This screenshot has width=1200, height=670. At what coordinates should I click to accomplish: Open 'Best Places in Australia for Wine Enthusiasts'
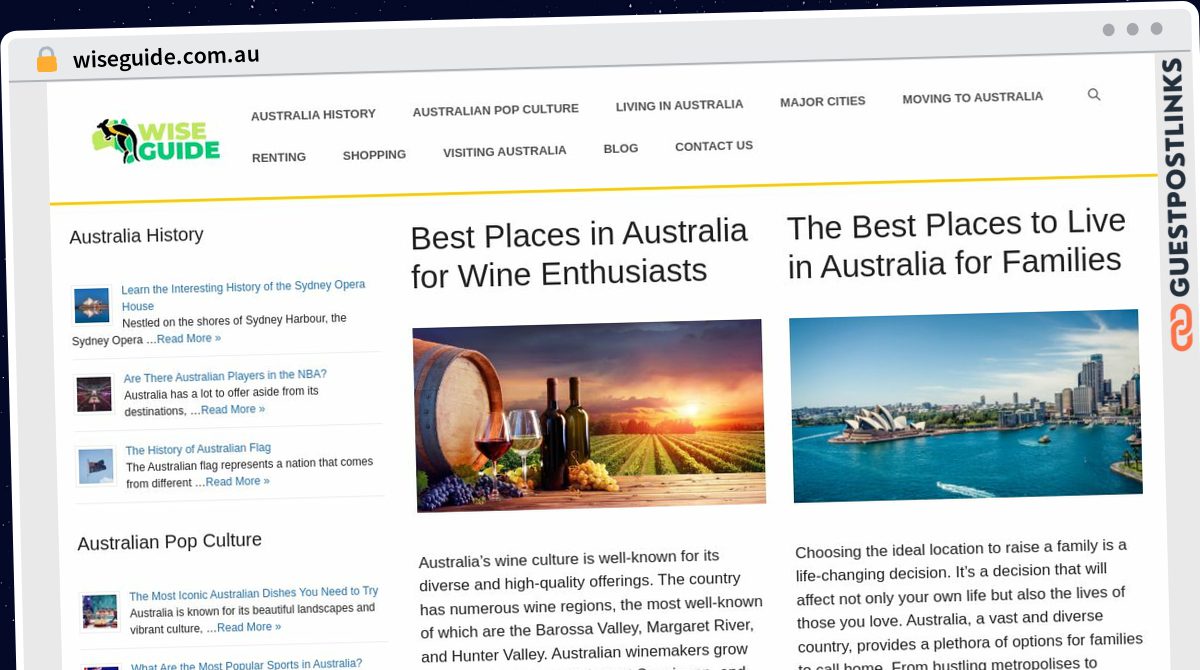(579, 253)
